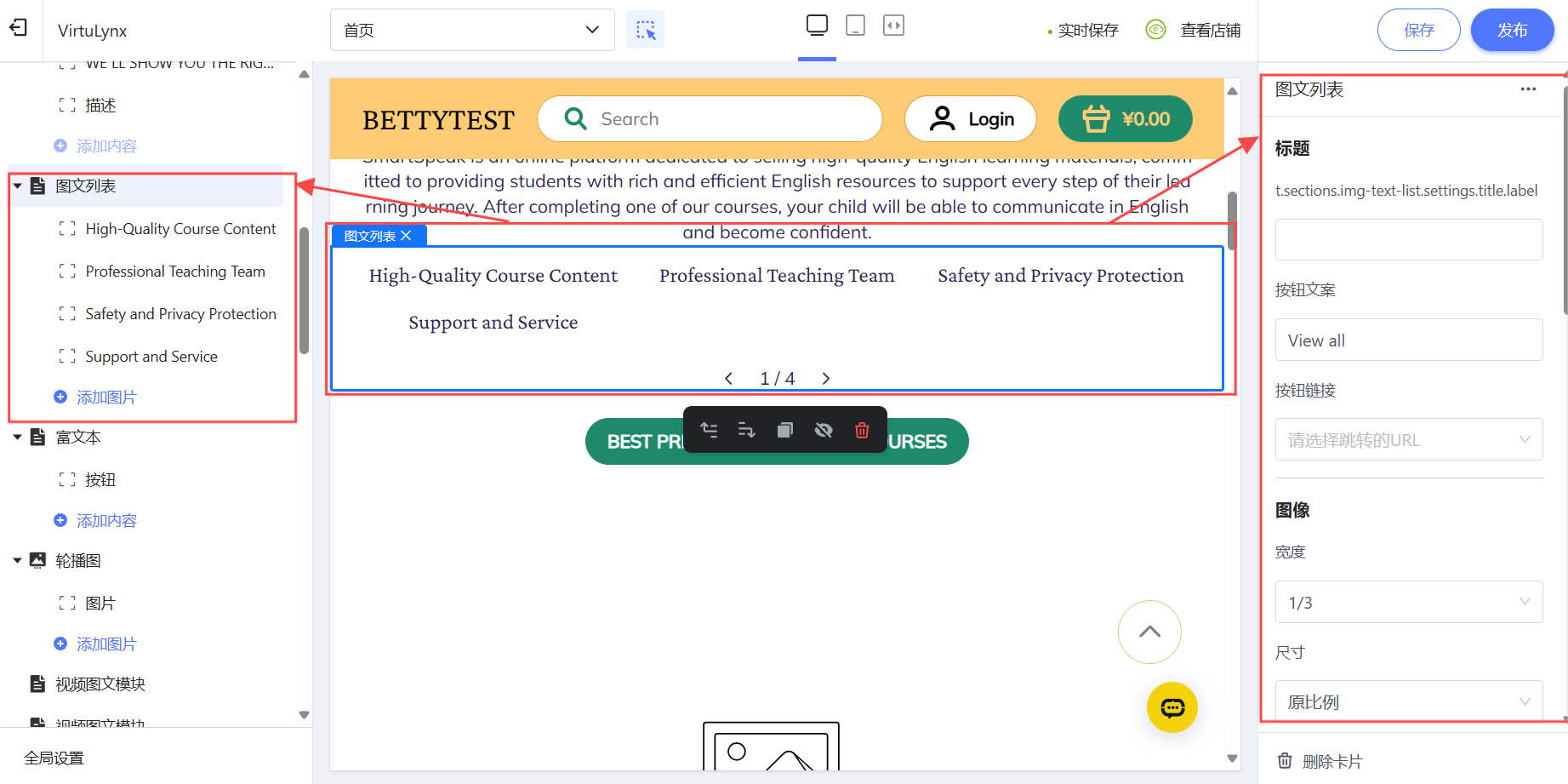Screen dimensions: 1568x784
Task: Duplicate the section from floating toolbar
Action: pyautogui.click(x=784, y=430)
